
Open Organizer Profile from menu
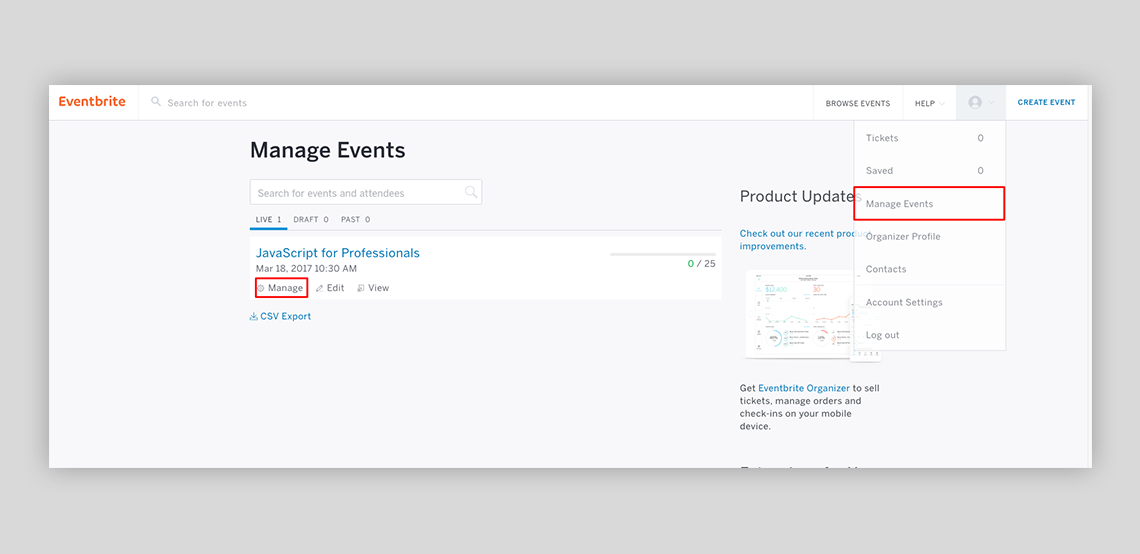(x=930, y=236)
